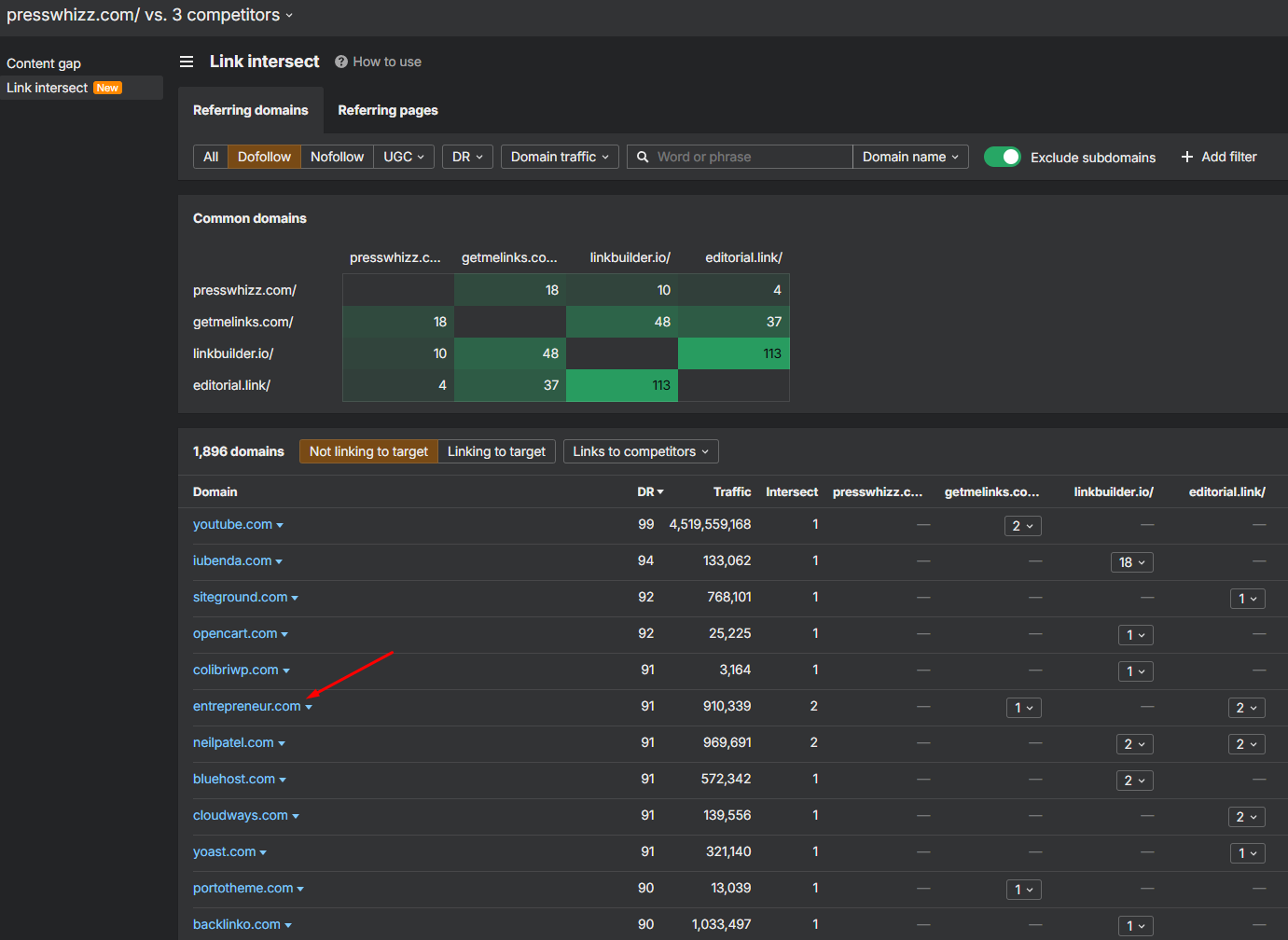Click the plus icon for Add filter
The image size is (1288, 940).
point(1187,157)
